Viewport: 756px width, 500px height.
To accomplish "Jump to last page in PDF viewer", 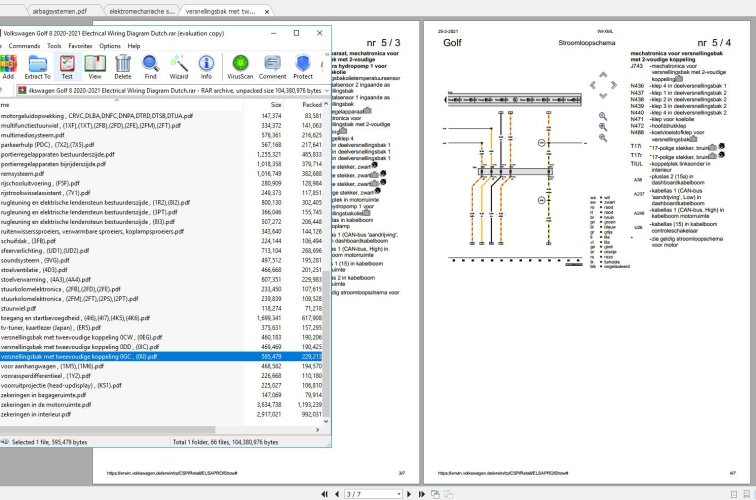I will (421, 494).
